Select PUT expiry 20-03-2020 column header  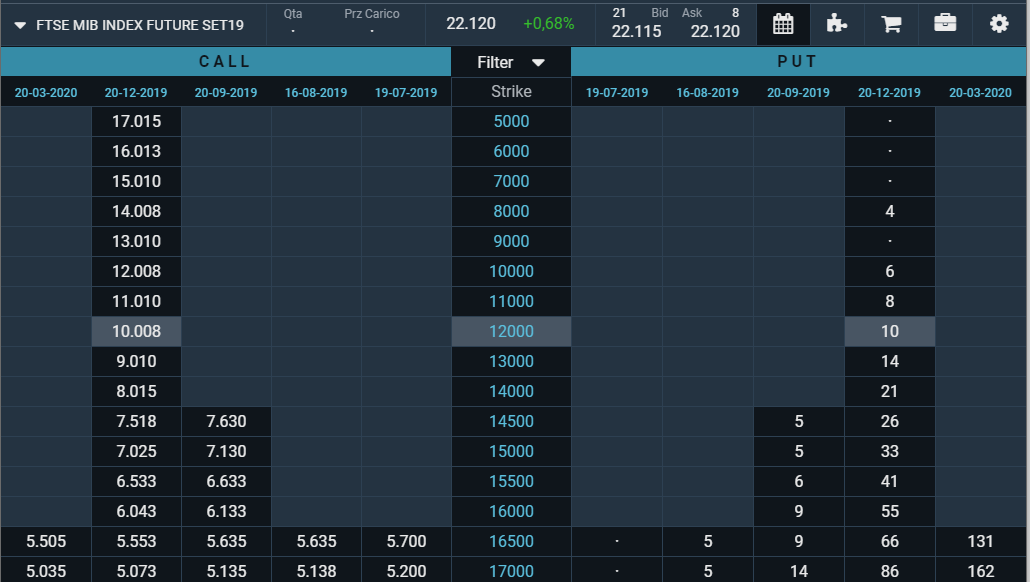980,93
